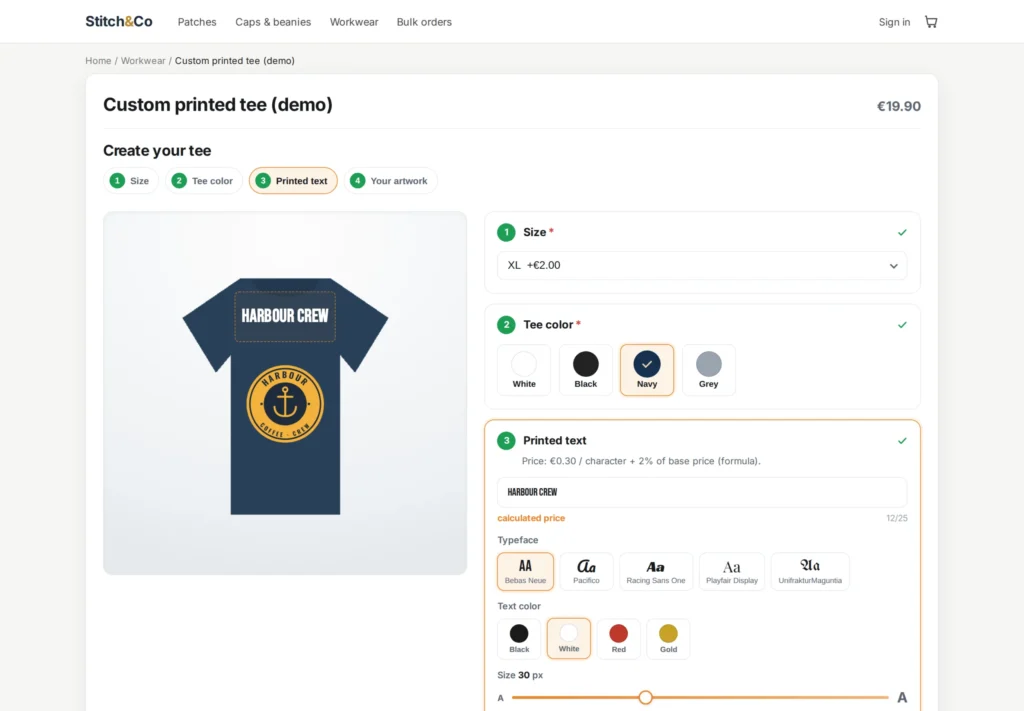Open the shopping cart icon
The image size is (1024, 711).
click(931, 22)
